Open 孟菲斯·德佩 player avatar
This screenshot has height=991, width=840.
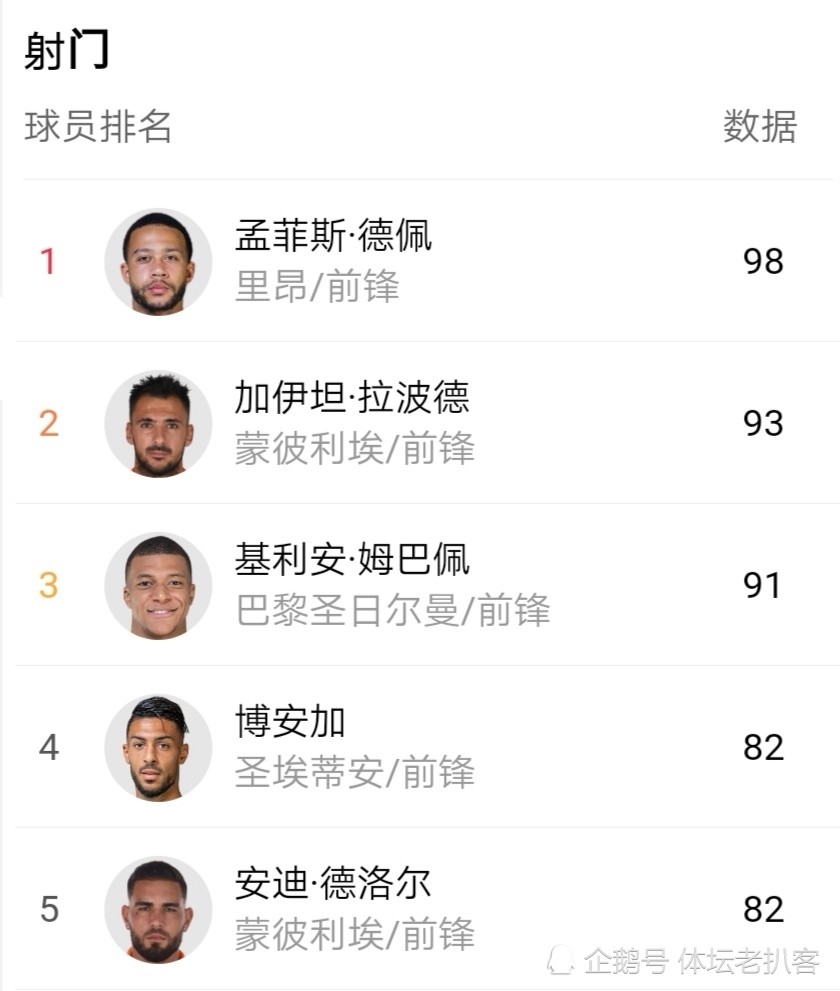(x=158, y=262)
